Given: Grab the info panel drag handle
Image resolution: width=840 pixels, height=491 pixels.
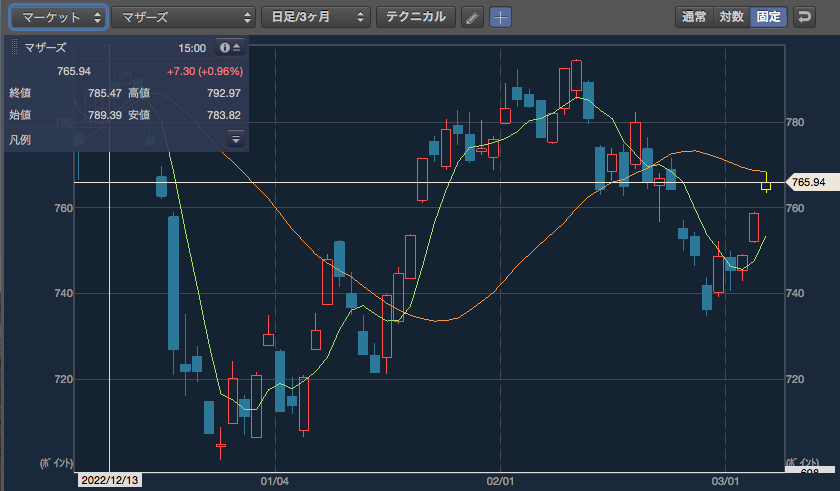Looking at the screenshot, I should click(x=14, y=48).
